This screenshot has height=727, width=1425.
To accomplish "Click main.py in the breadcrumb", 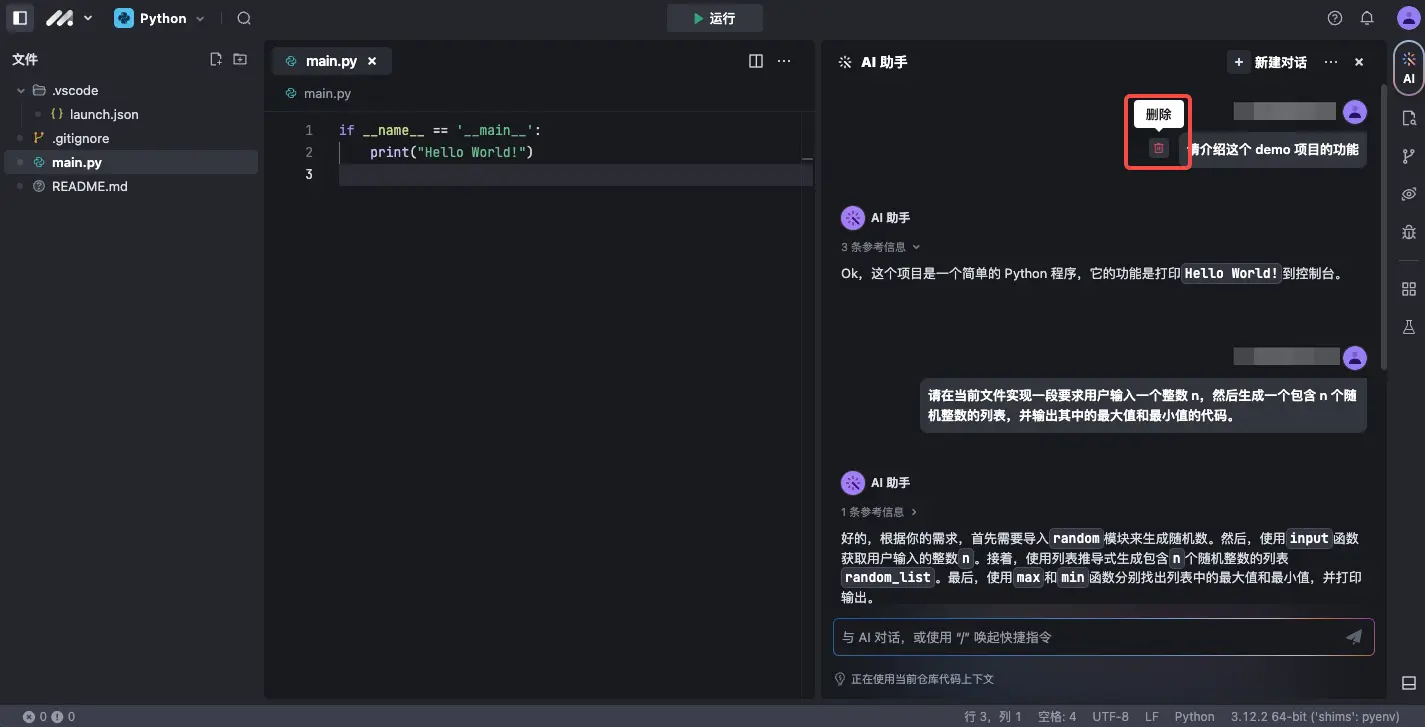I will tap(327, 93).
